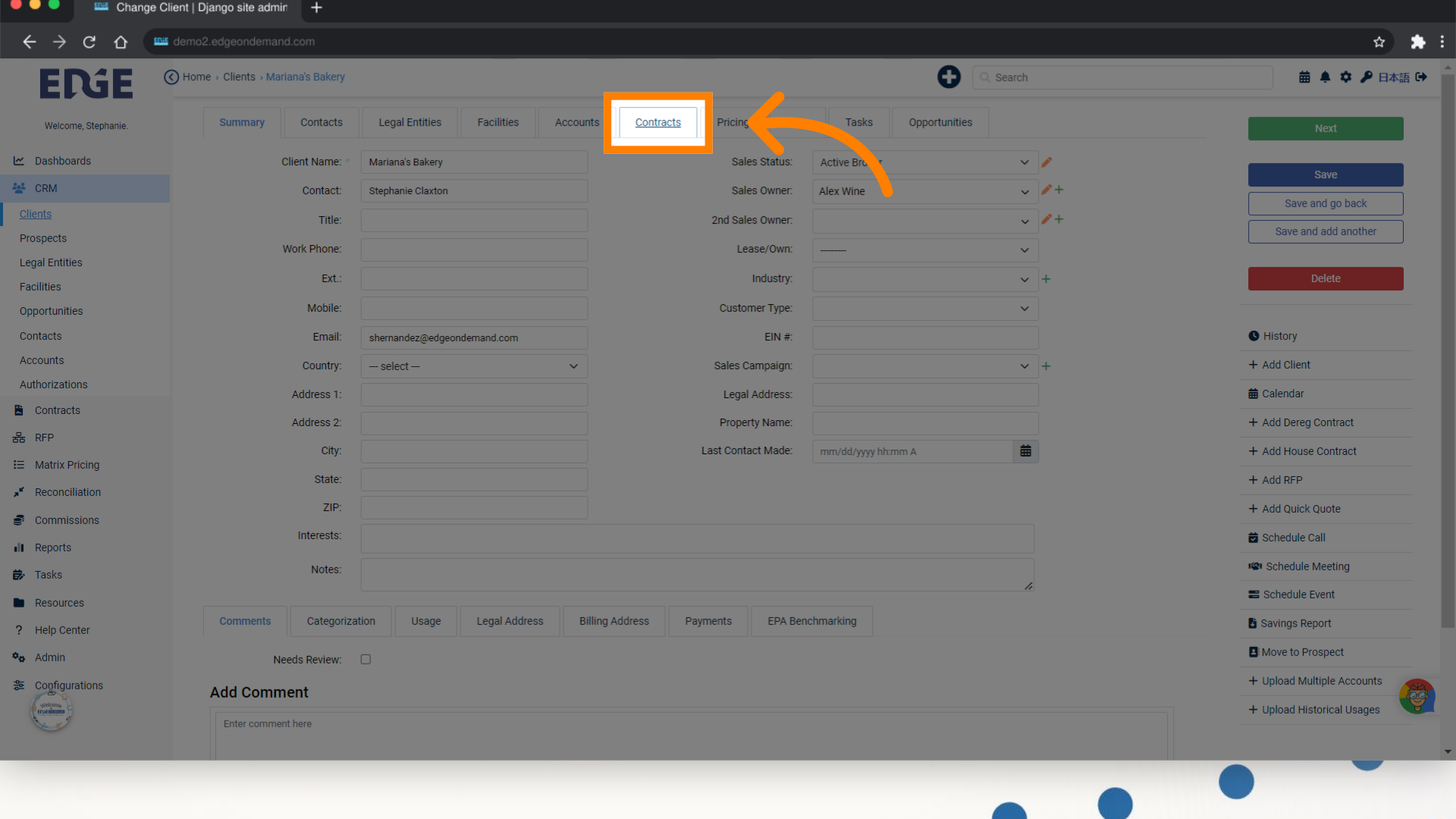Toggle the Needs Review checkbox
1456x819 pixels.
[x=366, y=660]
